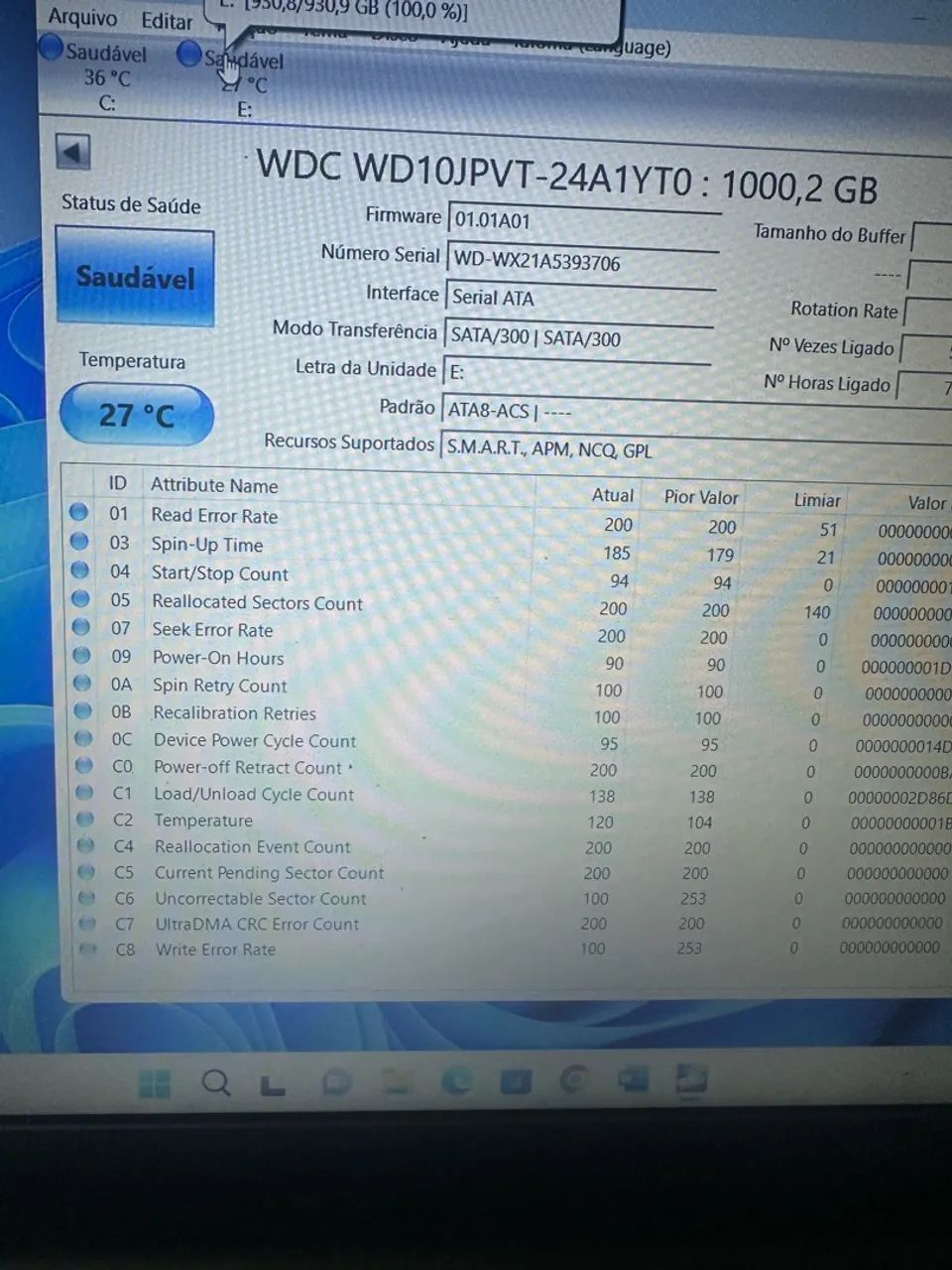The height and width of the screenshot is (1270, 952).
Task: Click status dot for Spin-Up Time
Action: 79,542
